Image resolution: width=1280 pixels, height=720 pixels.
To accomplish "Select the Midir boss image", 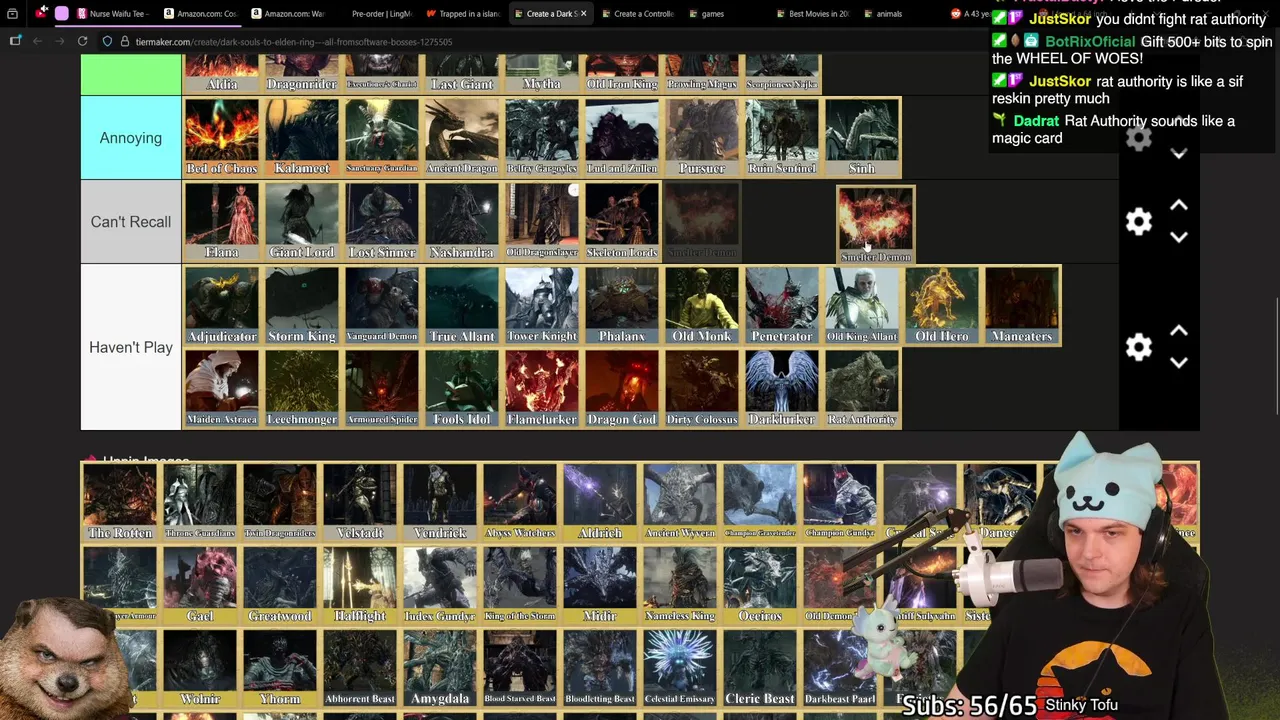I will (x=600, y=585).
